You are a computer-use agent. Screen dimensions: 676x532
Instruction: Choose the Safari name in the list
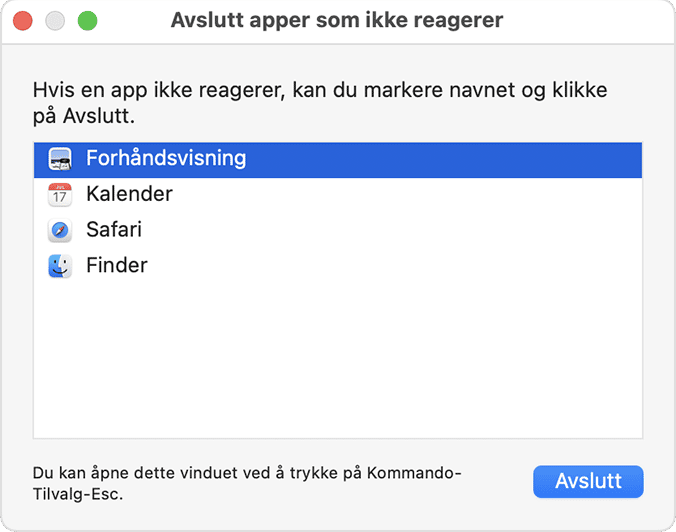[114, 230]
